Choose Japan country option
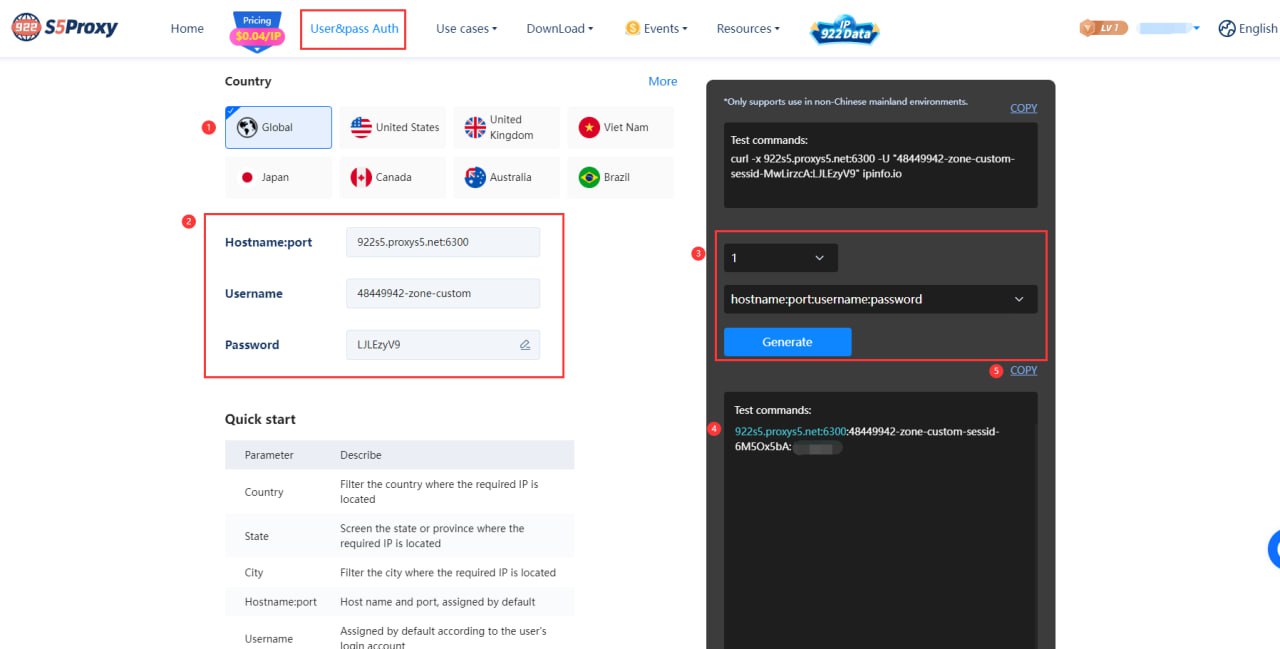 [x=278, y=177]
